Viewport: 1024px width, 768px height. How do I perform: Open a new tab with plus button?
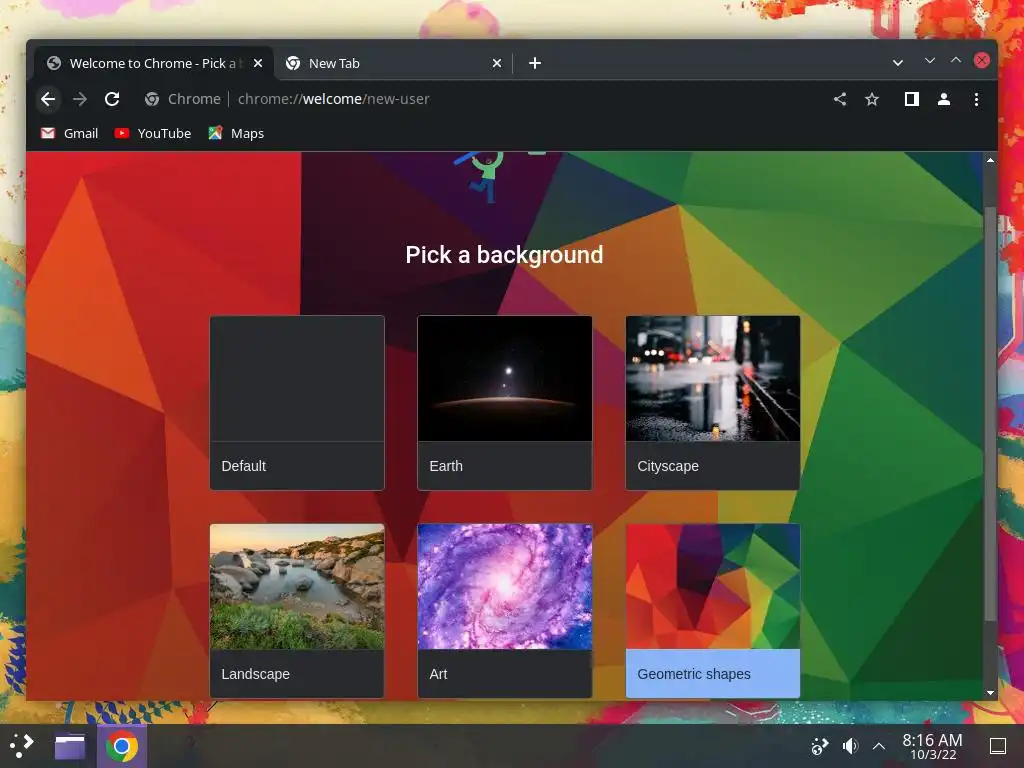tap(535, 63)
